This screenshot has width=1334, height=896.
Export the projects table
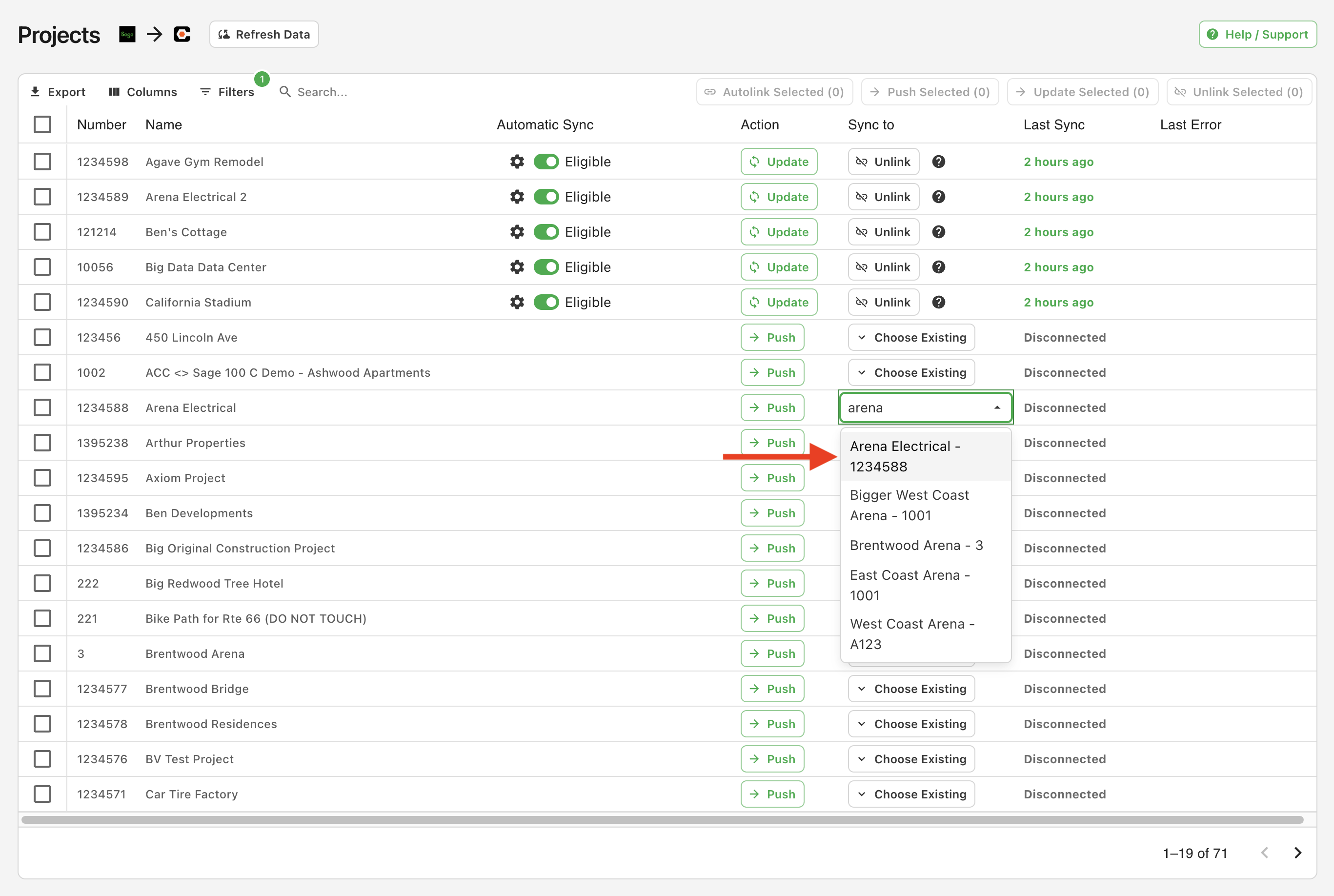point(58,92)
